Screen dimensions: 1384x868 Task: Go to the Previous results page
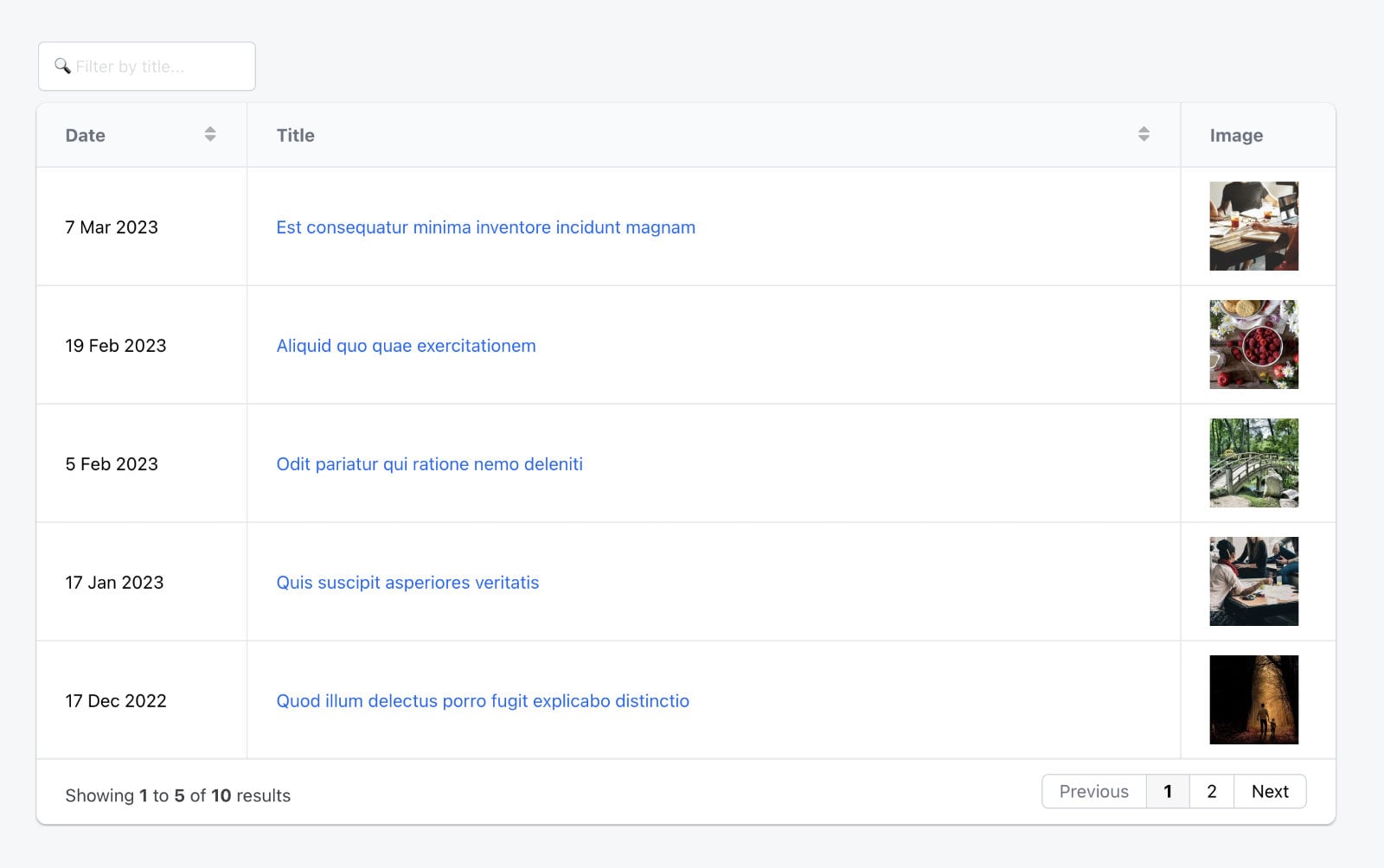pos(1093,792)
